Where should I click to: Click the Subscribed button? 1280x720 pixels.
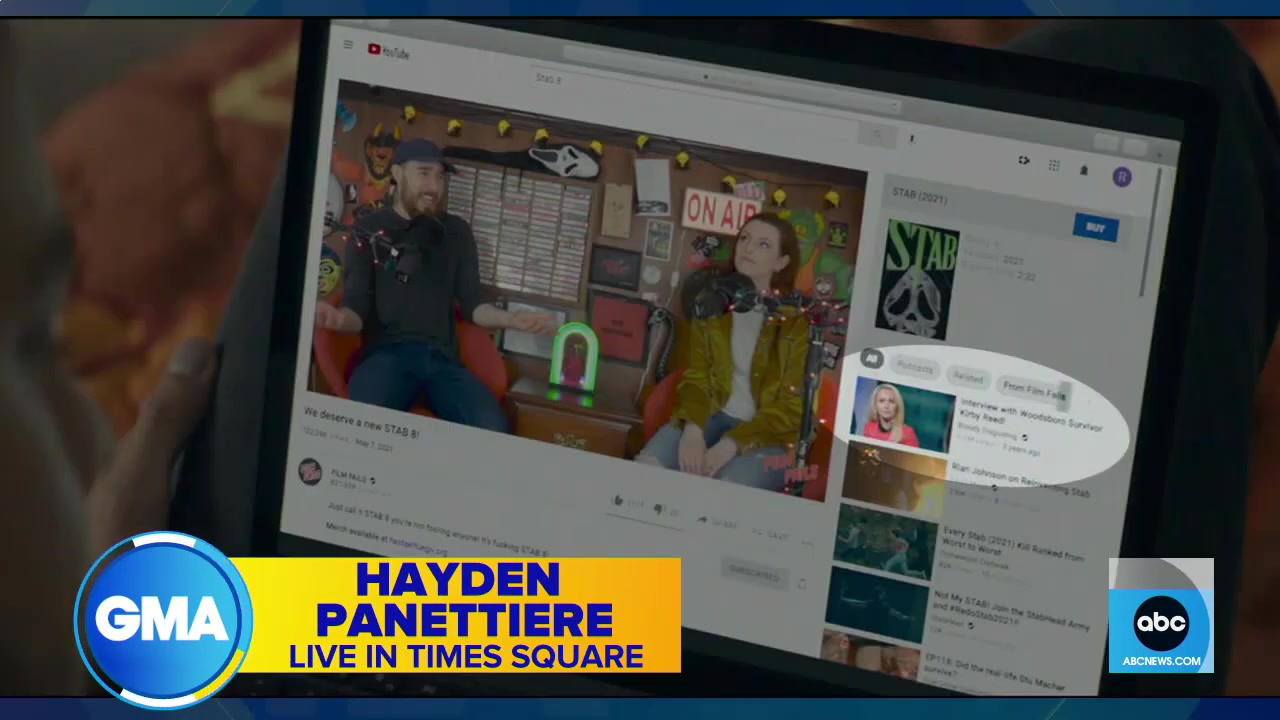coord(753,573)
